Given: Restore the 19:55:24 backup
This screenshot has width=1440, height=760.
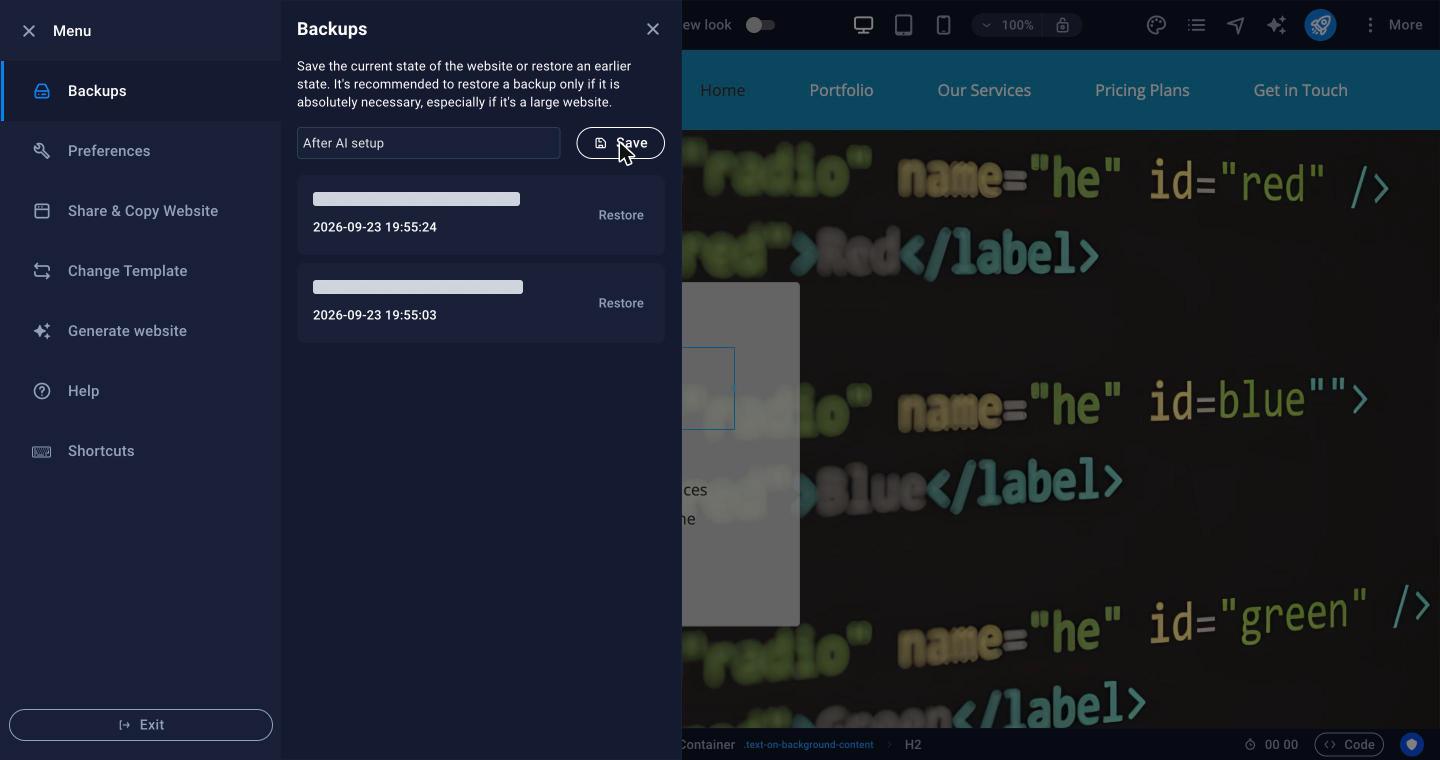Looking at the screenshot, I should coord(621,215).
